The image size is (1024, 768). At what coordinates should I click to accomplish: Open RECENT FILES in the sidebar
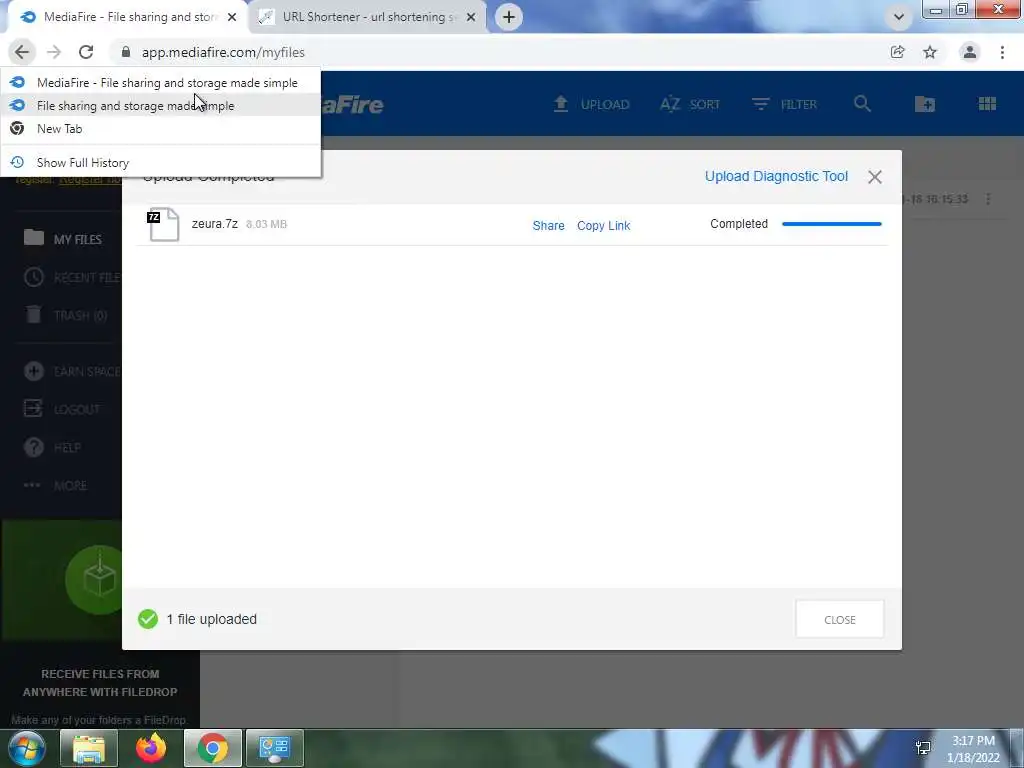coord(72,278)
